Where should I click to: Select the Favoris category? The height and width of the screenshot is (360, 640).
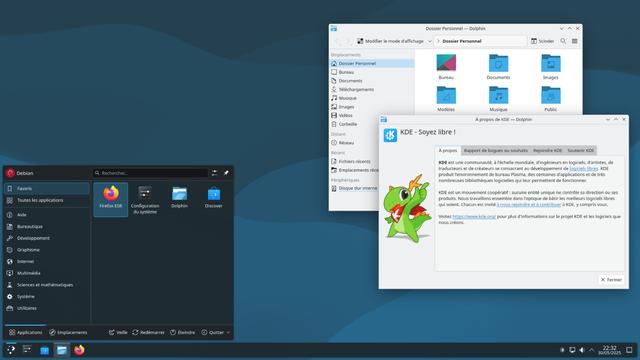47,189
